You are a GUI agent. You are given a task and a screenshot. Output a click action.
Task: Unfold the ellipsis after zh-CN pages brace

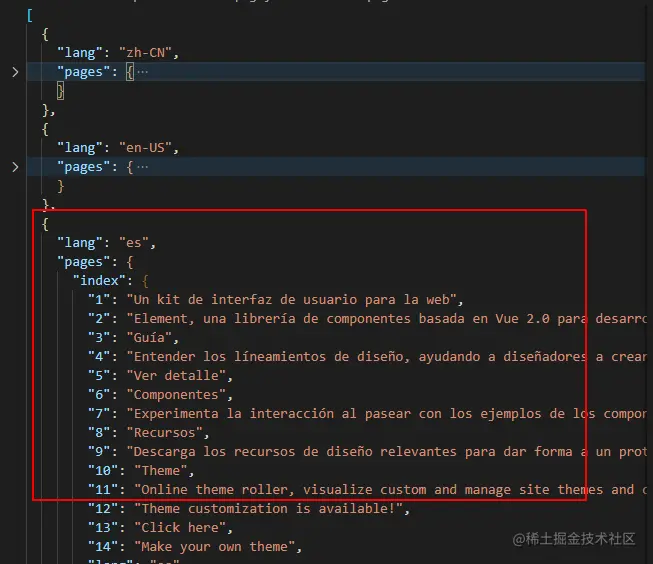pos(142,72)
